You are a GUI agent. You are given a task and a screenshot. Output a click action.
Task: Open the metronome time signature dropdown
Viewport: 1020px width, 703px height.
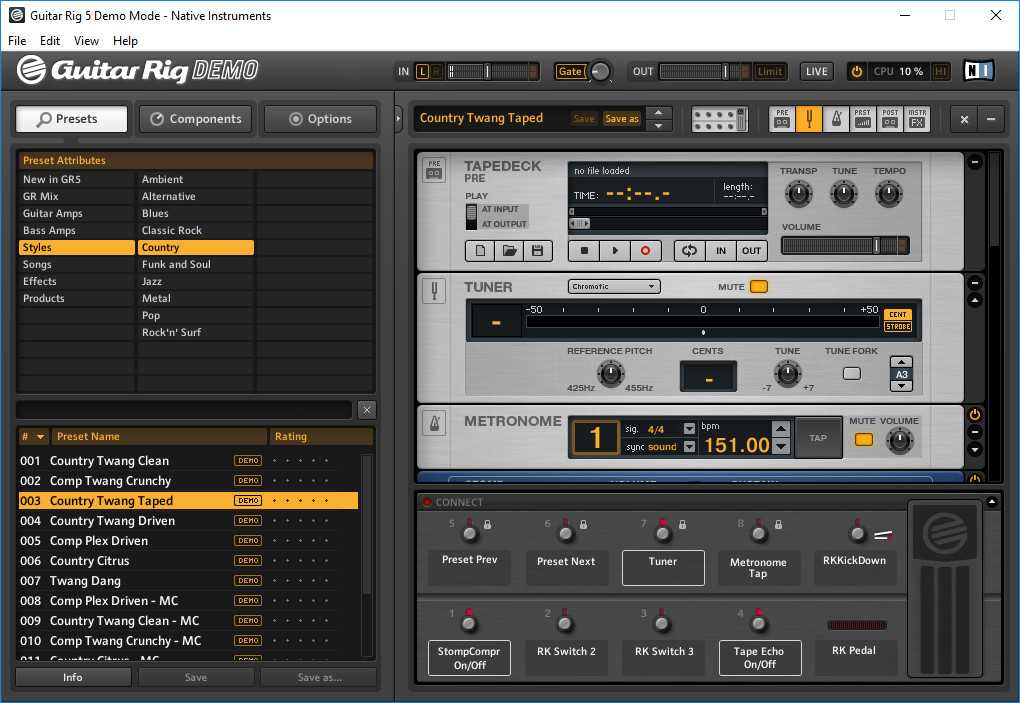[688, 429]
